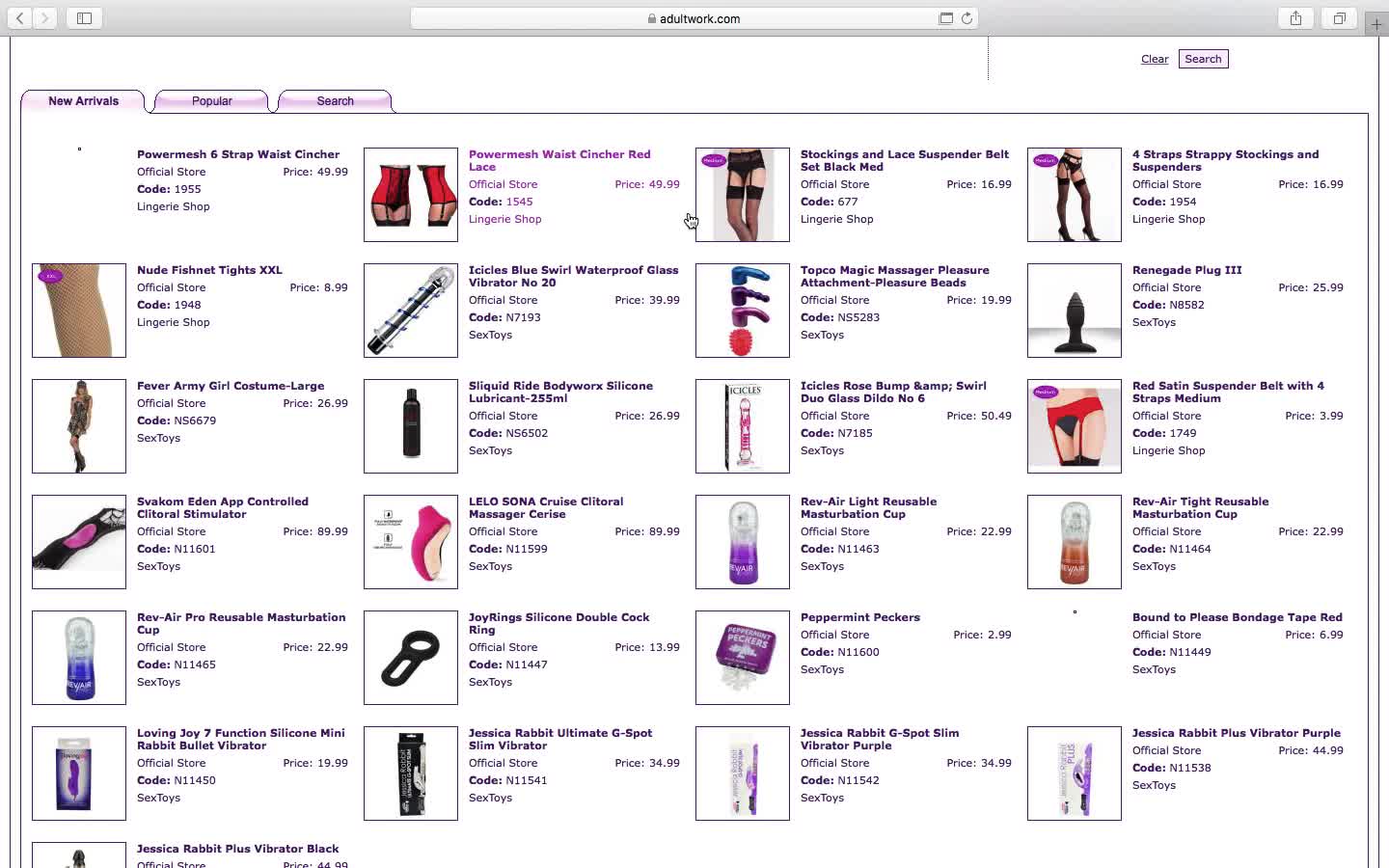1389x868 pixels.
Task: Open Bound to Please Bondage Tape Red link
Action: [1238, 617]
